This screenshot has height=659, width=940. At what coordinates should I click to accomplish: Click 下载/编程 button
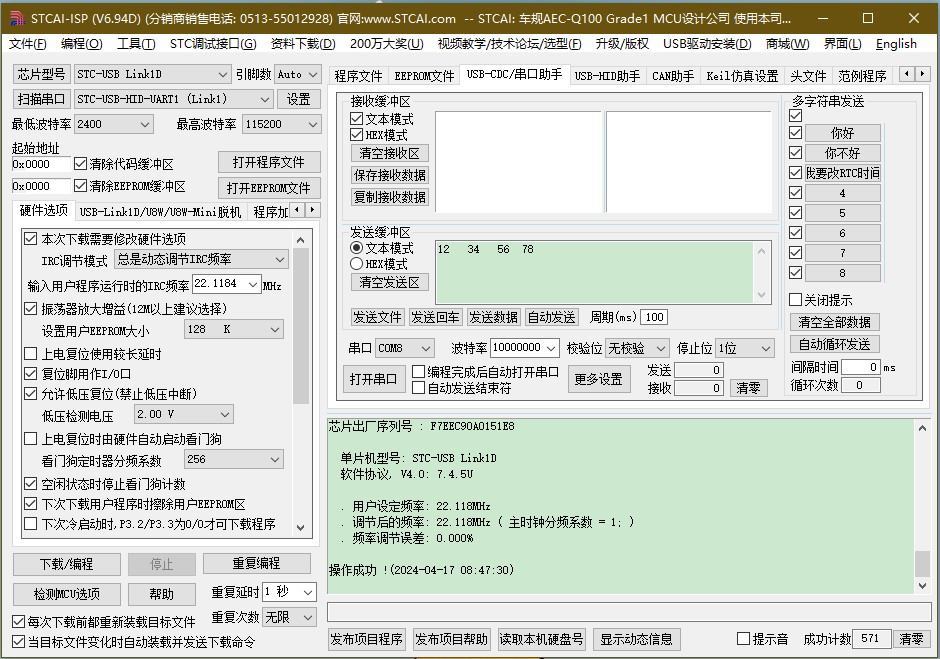tap(67, 564)
